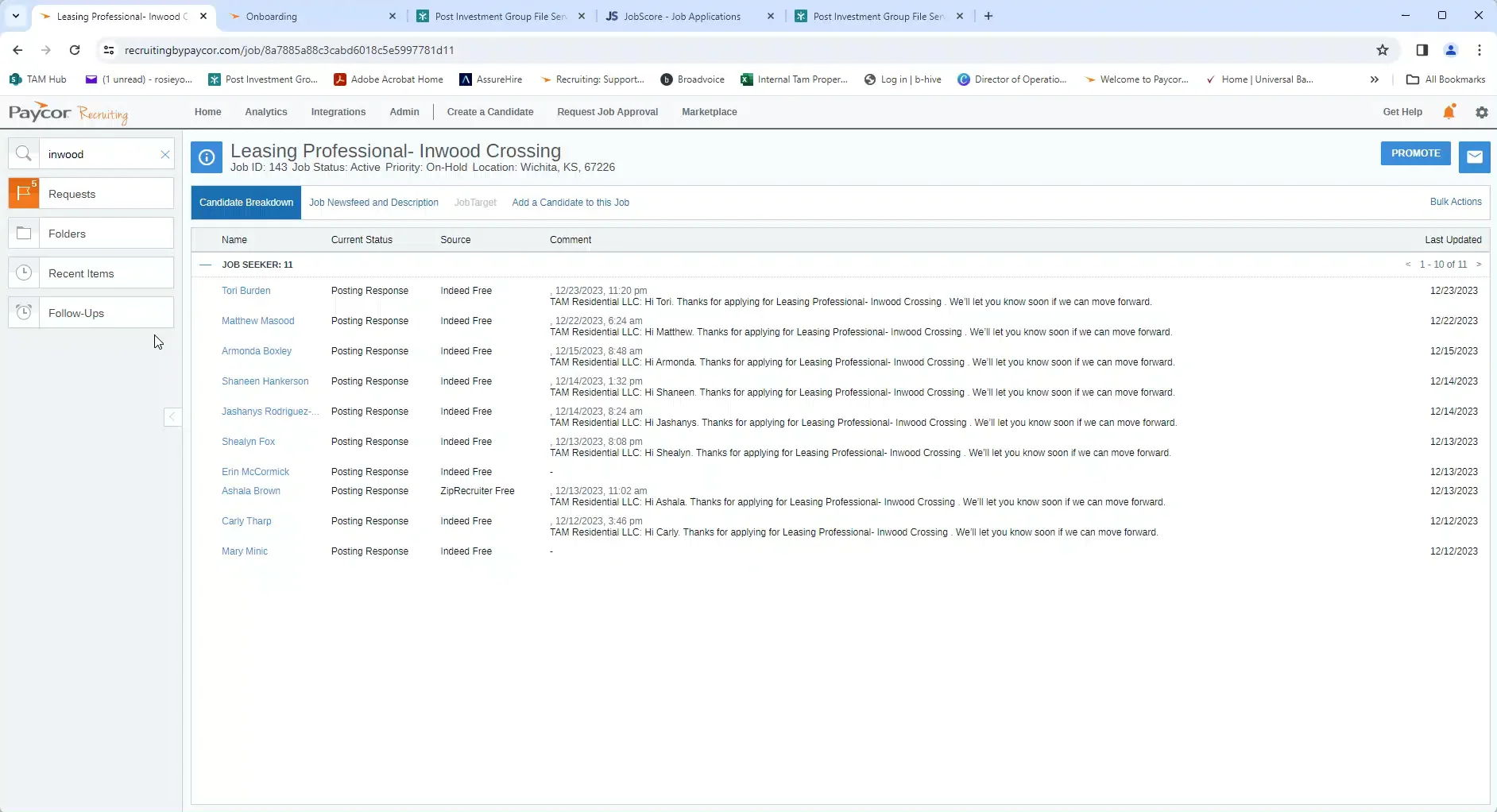Open the tab search dropdown
The height and width of the screenshot is (812, 1497).
tap(15, 16)
